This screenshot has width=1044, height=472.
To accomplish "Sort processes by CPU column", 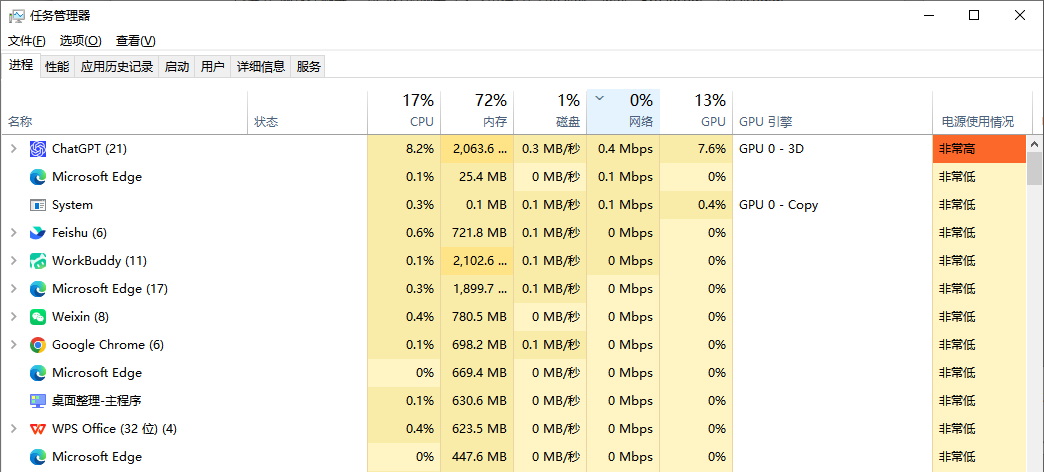I will [x=404, y=112].
